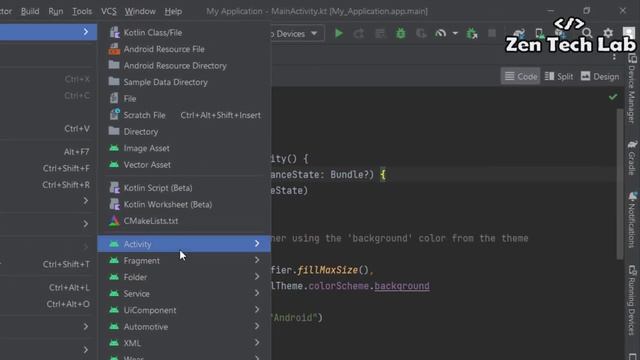Open the Device Manager side panel
This screenshot has height=360, width=640.
pos(632,89)
